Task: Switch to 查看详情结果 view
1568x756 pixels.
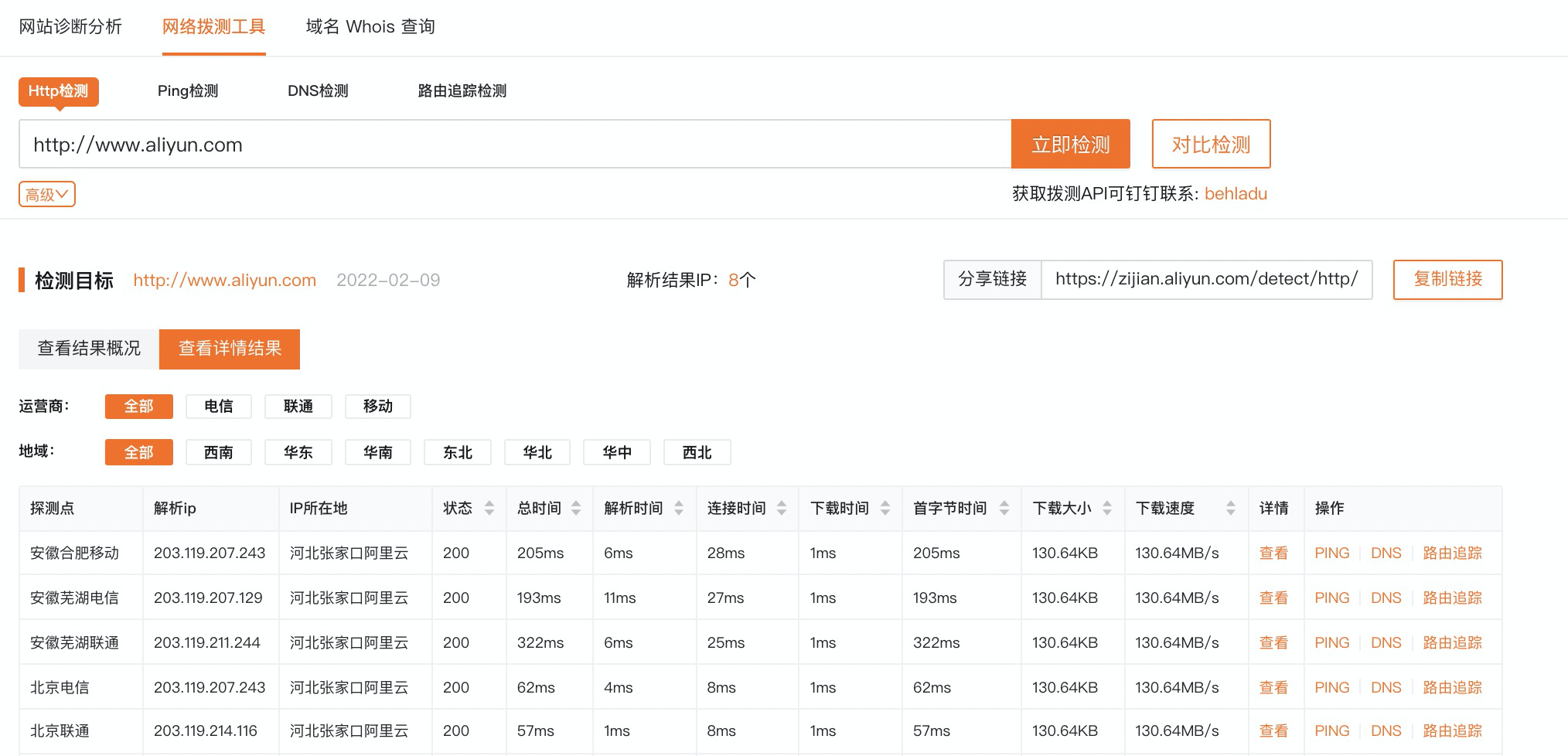Action: (230, 349)
